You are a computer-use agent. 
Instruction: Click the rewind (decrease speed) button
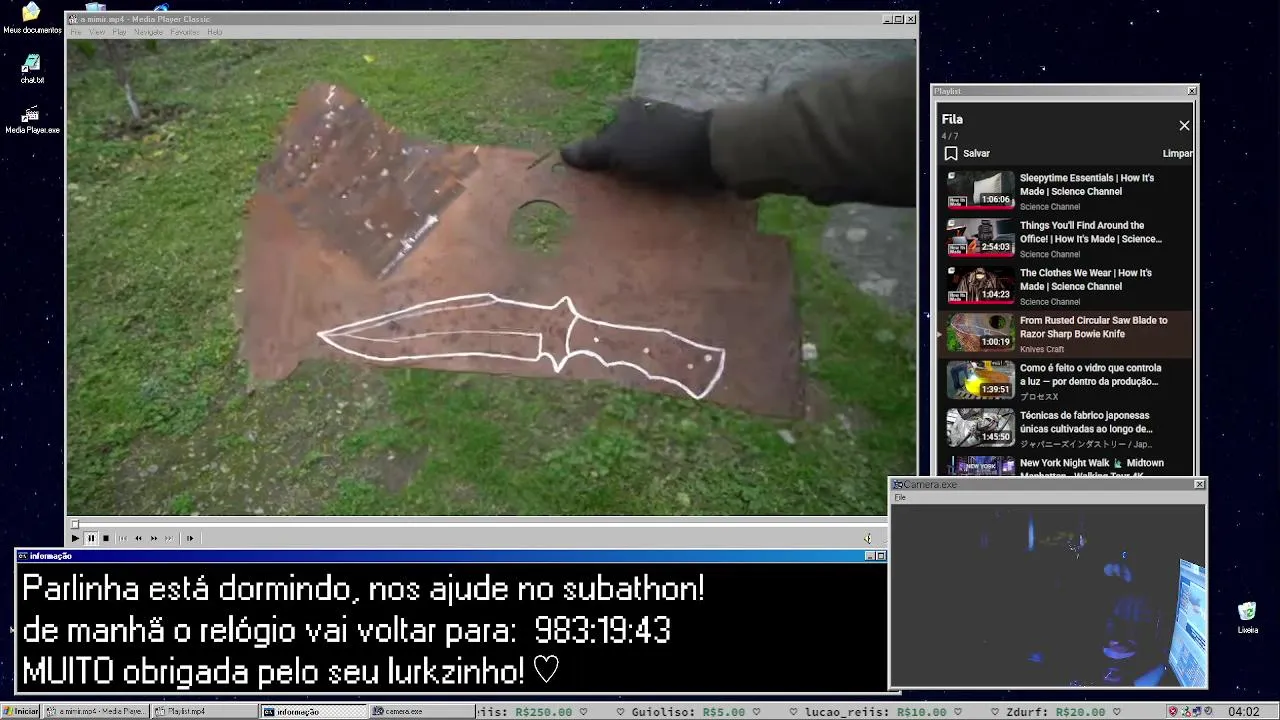(138, 538)
